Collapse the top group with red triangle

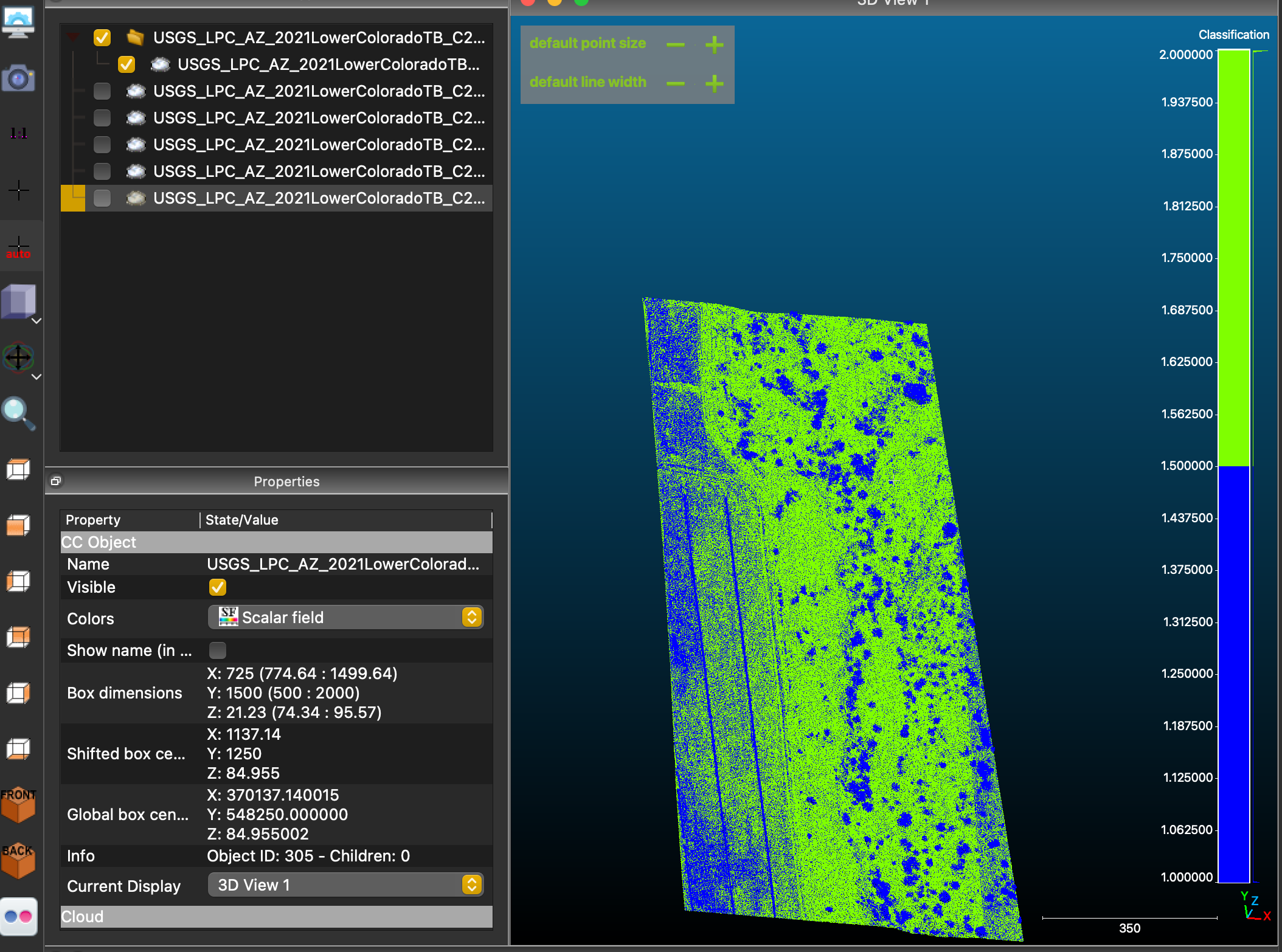click(x=73, y=38)
